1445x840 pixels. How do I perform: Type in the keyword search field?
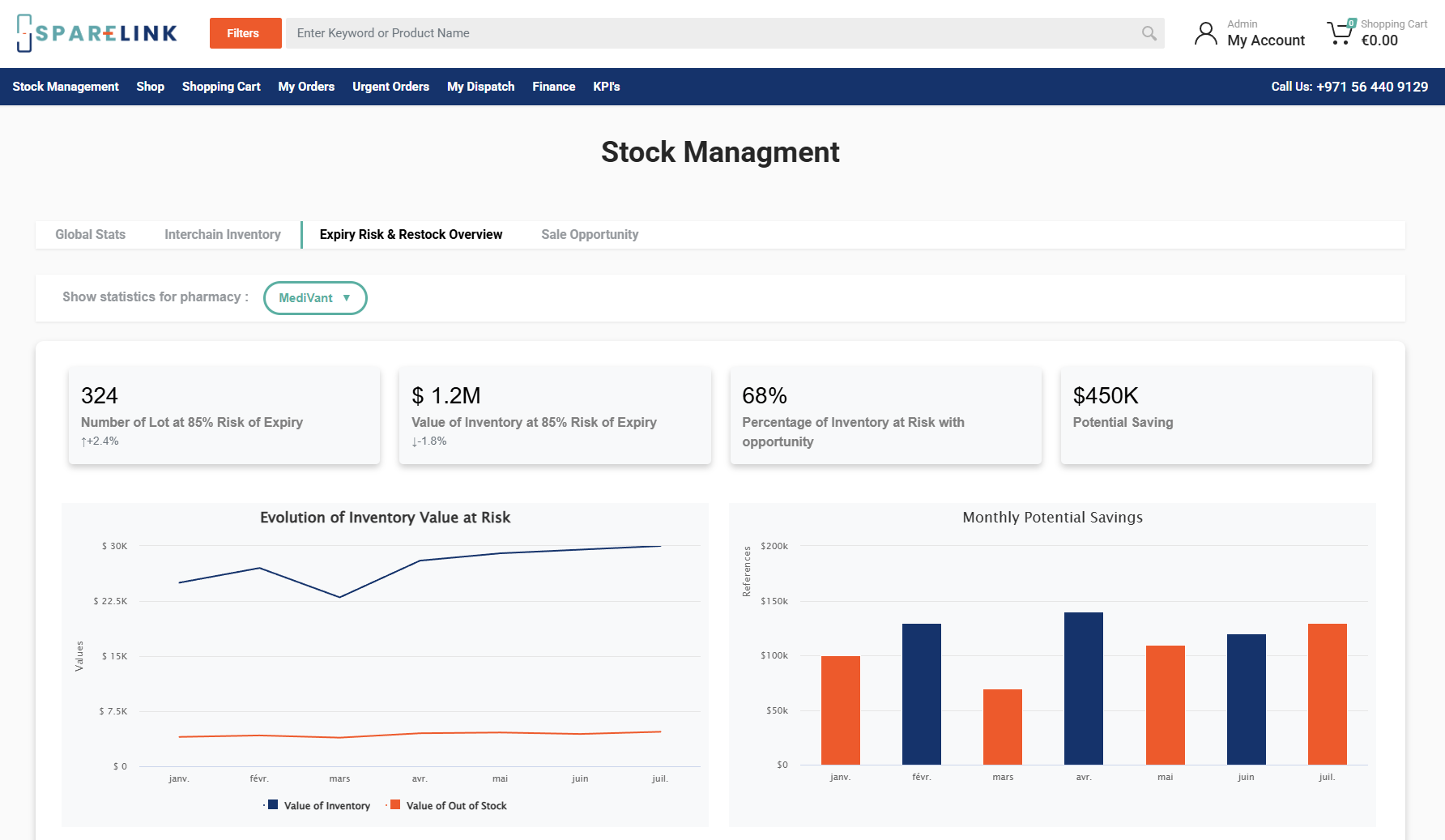click(x=713, y=33)
